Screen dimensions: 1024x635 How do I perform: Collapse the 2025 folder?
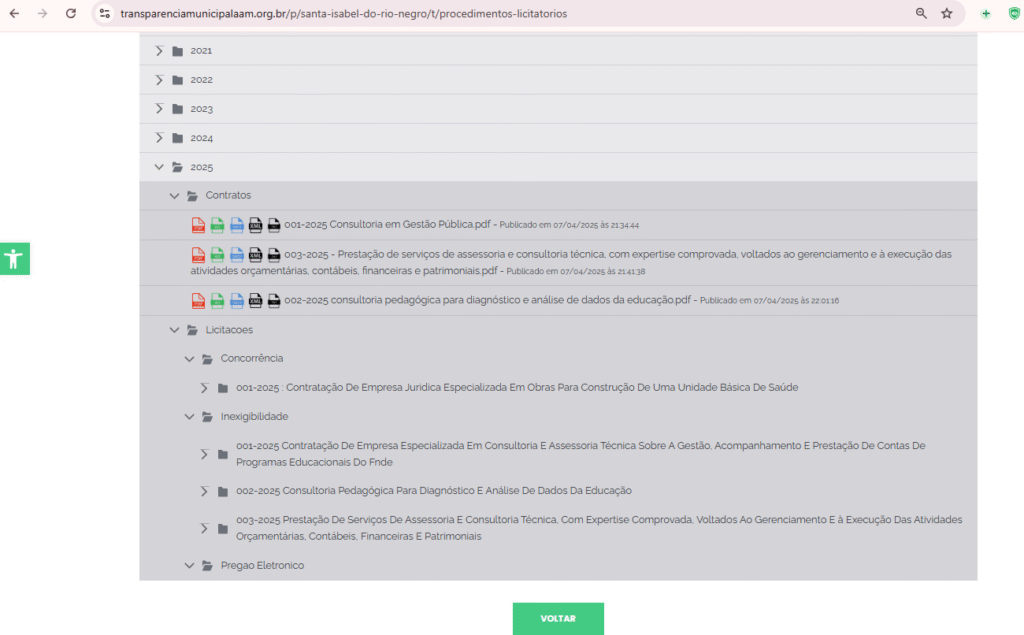pos(159,167)
